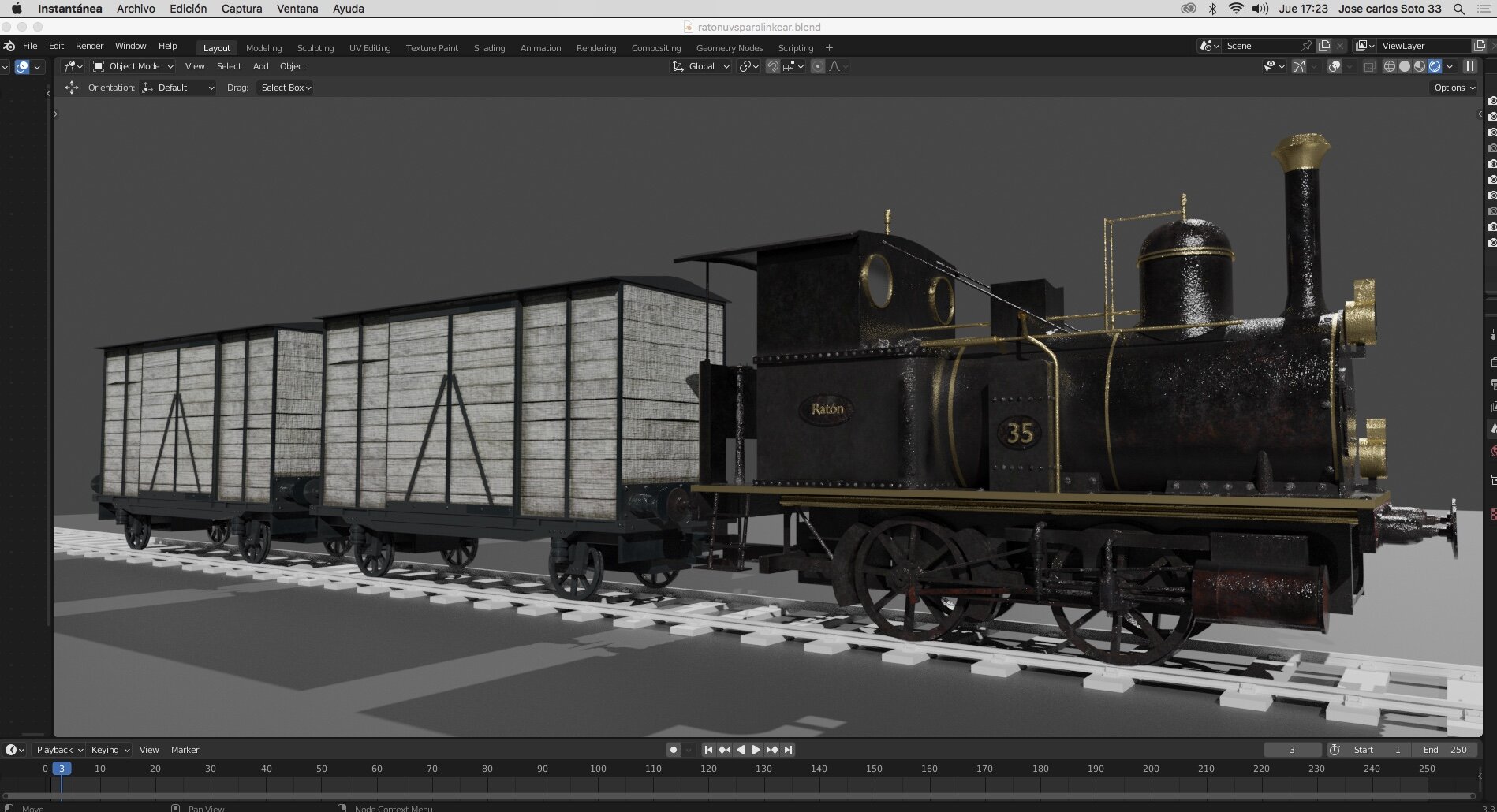Switch to the Rendering workspace tab
The height and width of the screenshot is (812, 1497).
596,48
